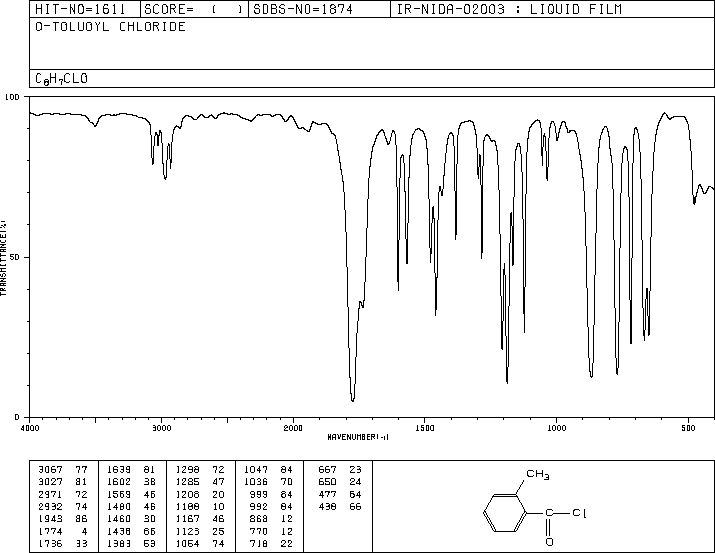This screenshot has height=553, width=715.
Task: Click the 500 wavenumber axis label
Action: tap(688, 428)
